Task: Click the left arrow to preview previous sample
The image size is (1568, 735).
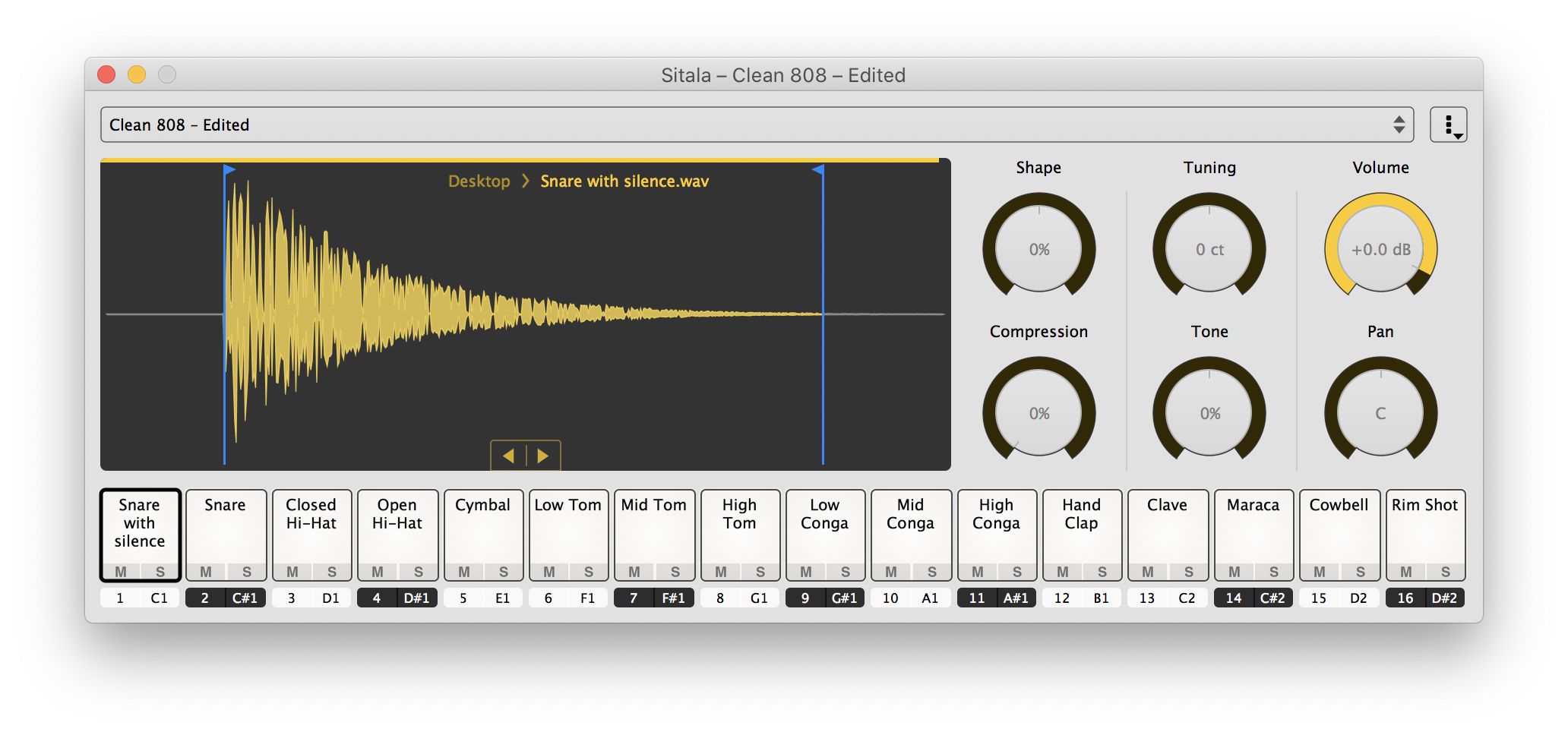Action: pyautogui.click(x=508, y=456)
